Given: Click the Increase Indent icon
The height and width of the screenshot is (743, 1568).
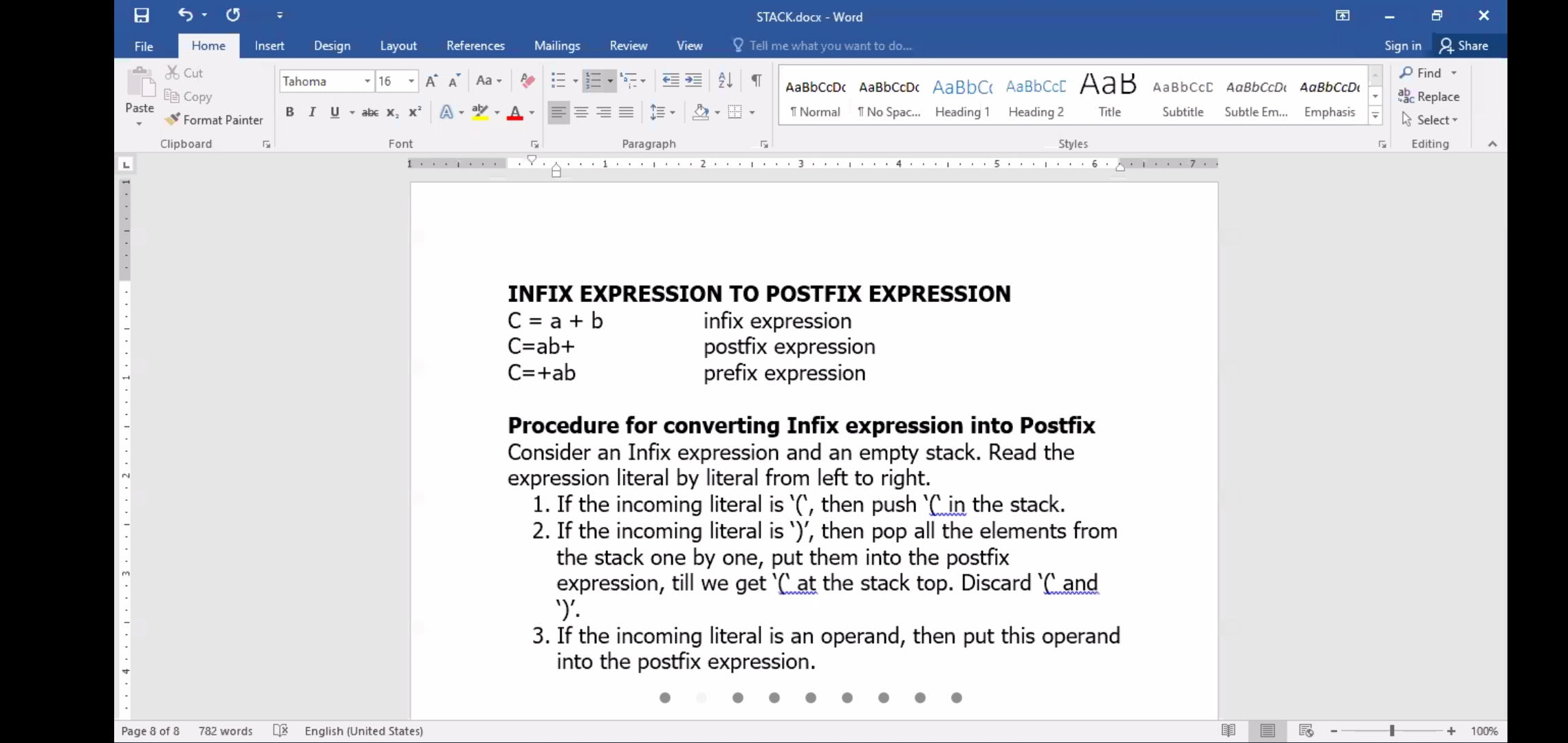Looking at the screenshot, I should point(694,80).
